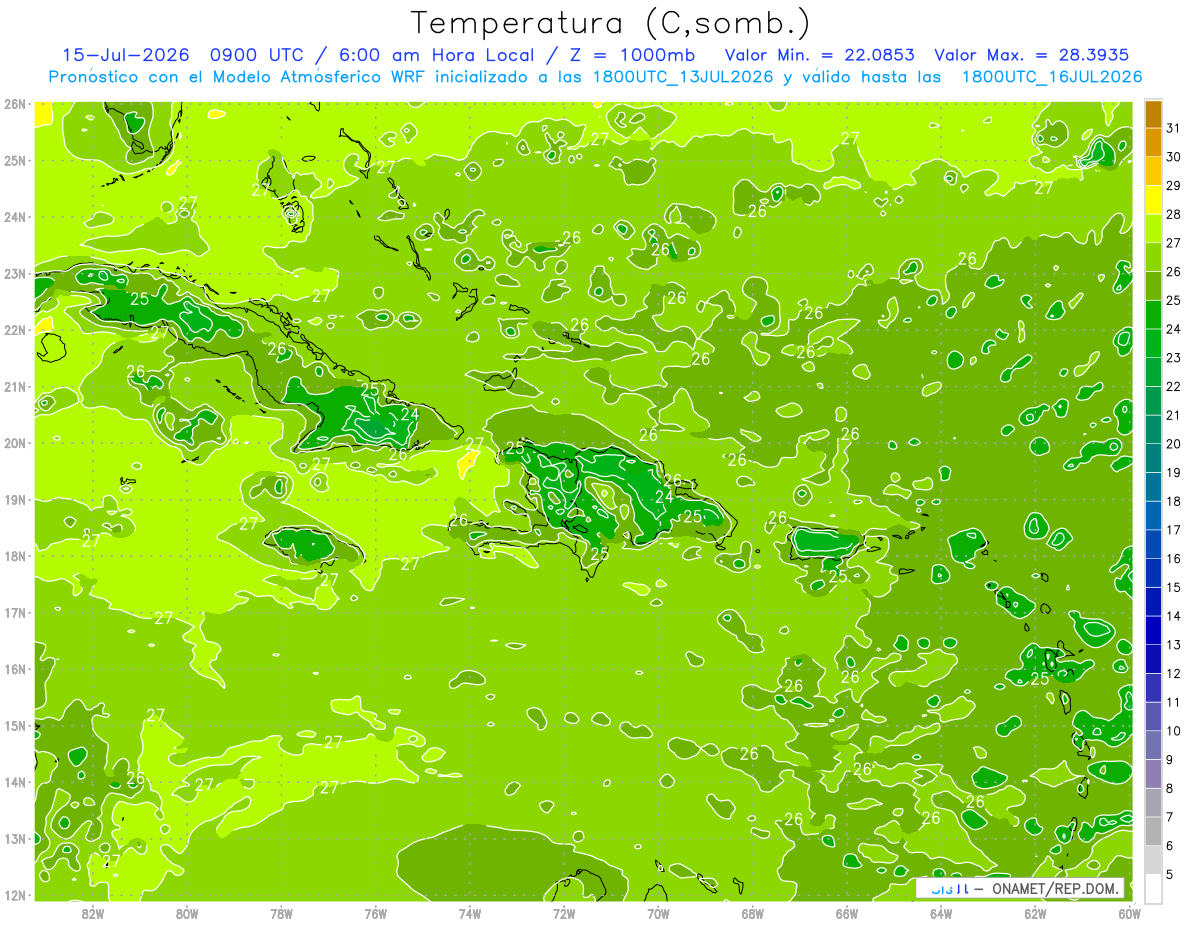The image size is (1200, 927).
Task: Click the 17N latitude axis label
Action: tap(15, 613)
